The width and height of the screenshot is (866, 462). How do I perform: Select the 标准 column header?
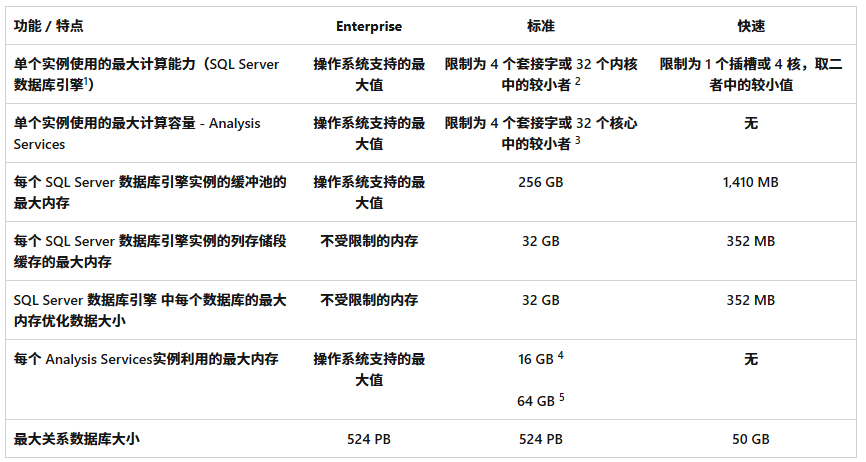click(541, 26)
